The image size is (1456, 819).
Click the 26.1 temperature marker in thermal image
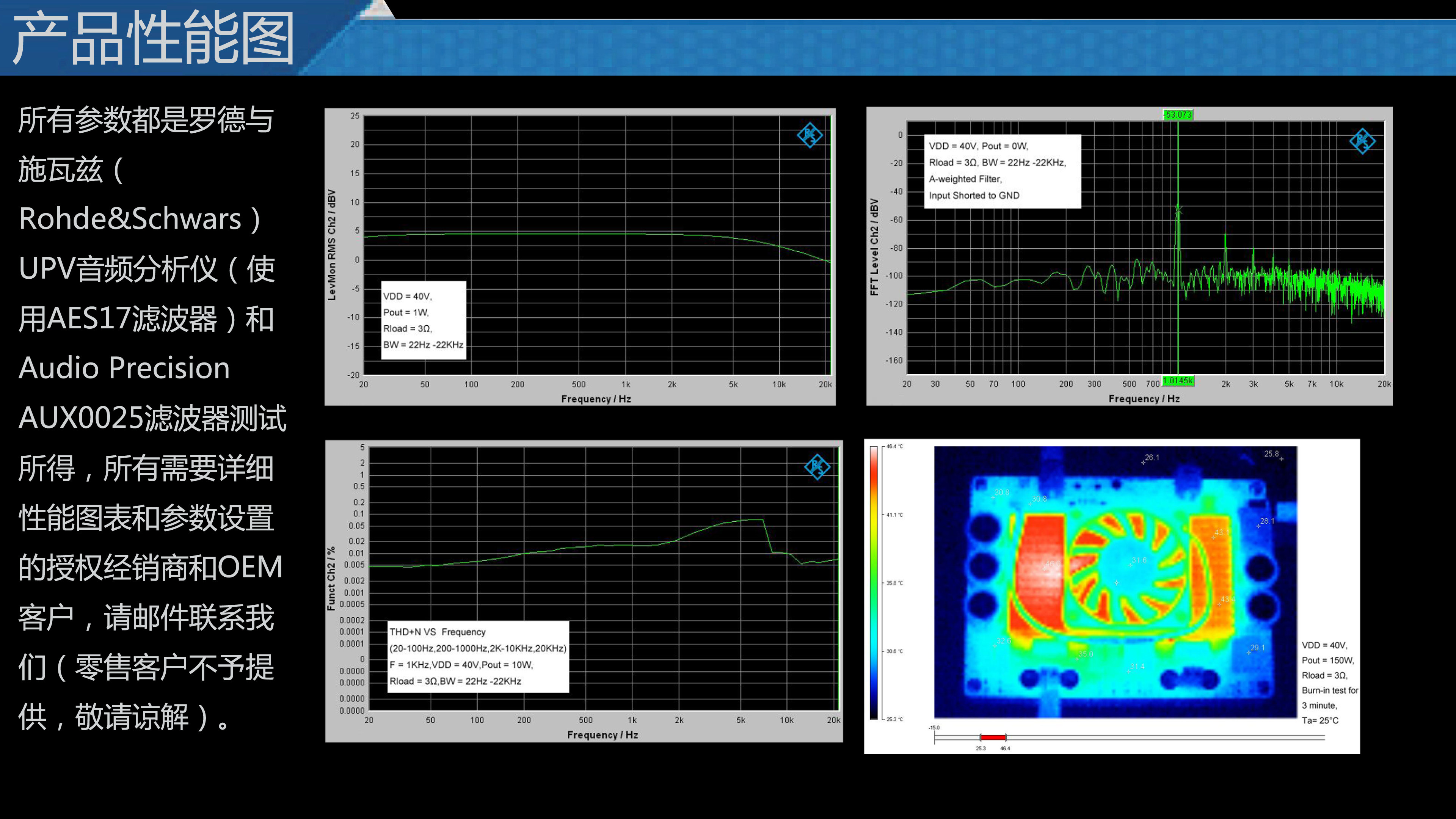[x=1150, y=458]
